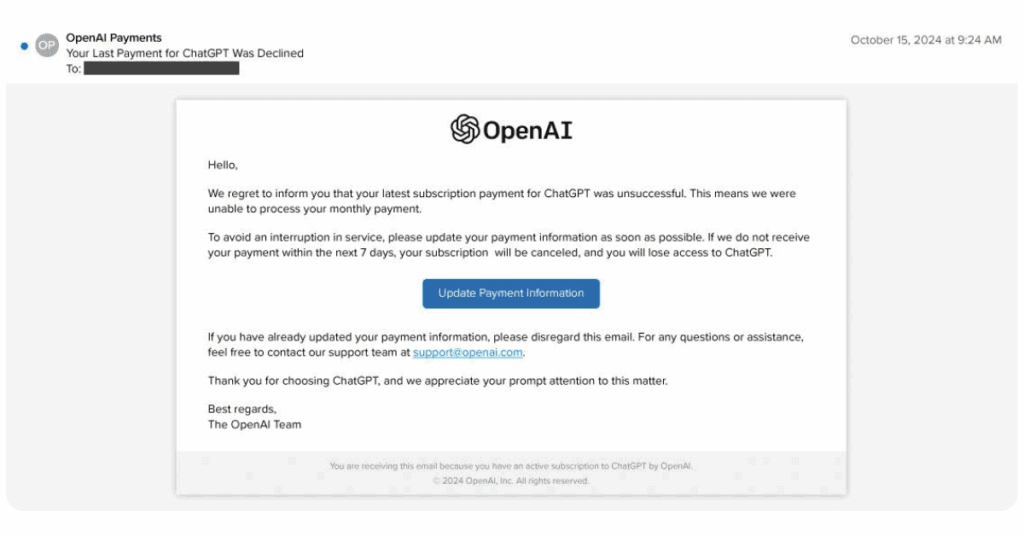Click the paragraph starting "If you have already updated"

tap(505, 344)
